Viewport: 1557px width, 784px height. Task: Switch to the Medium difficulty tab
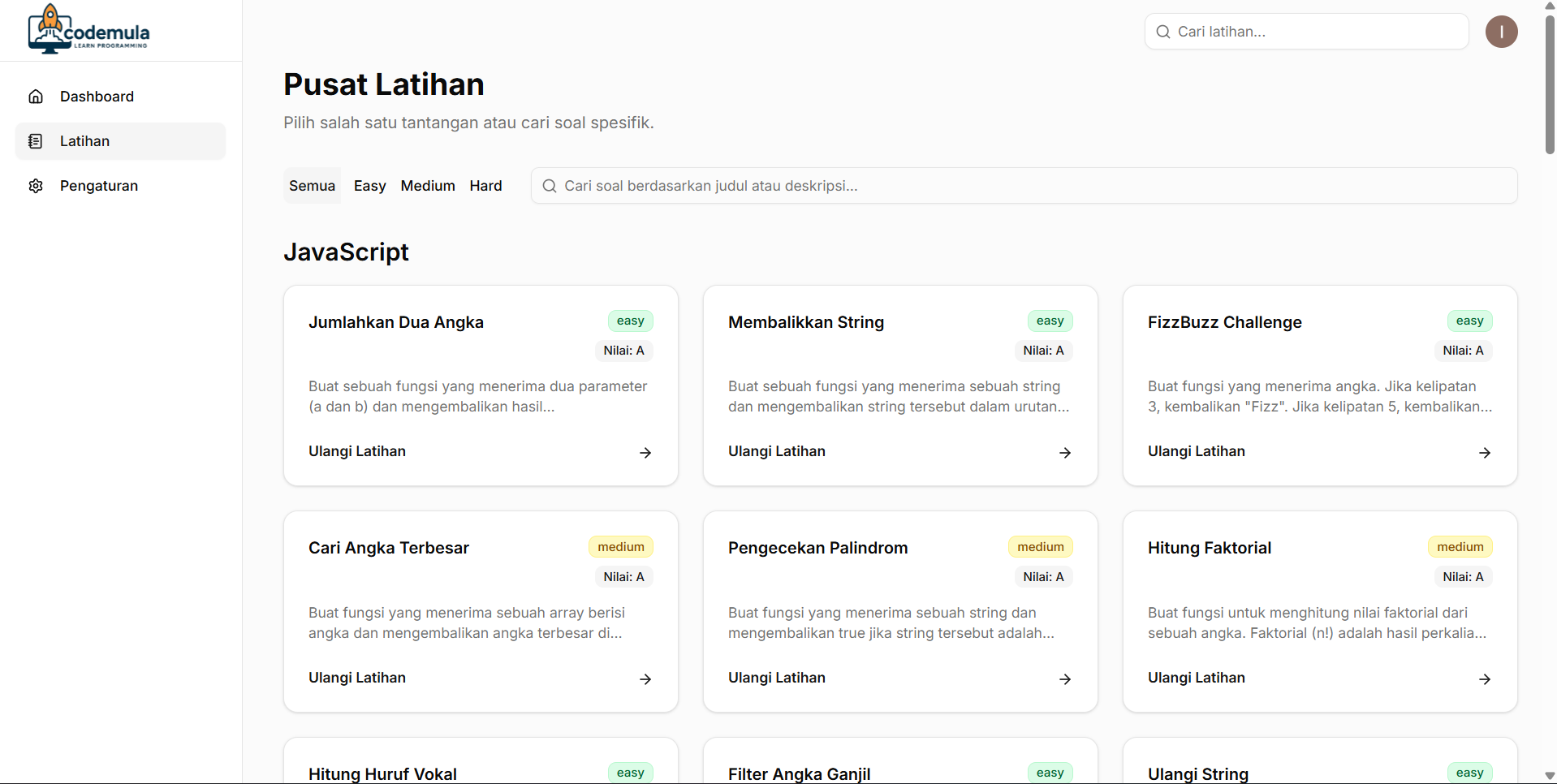428,186
